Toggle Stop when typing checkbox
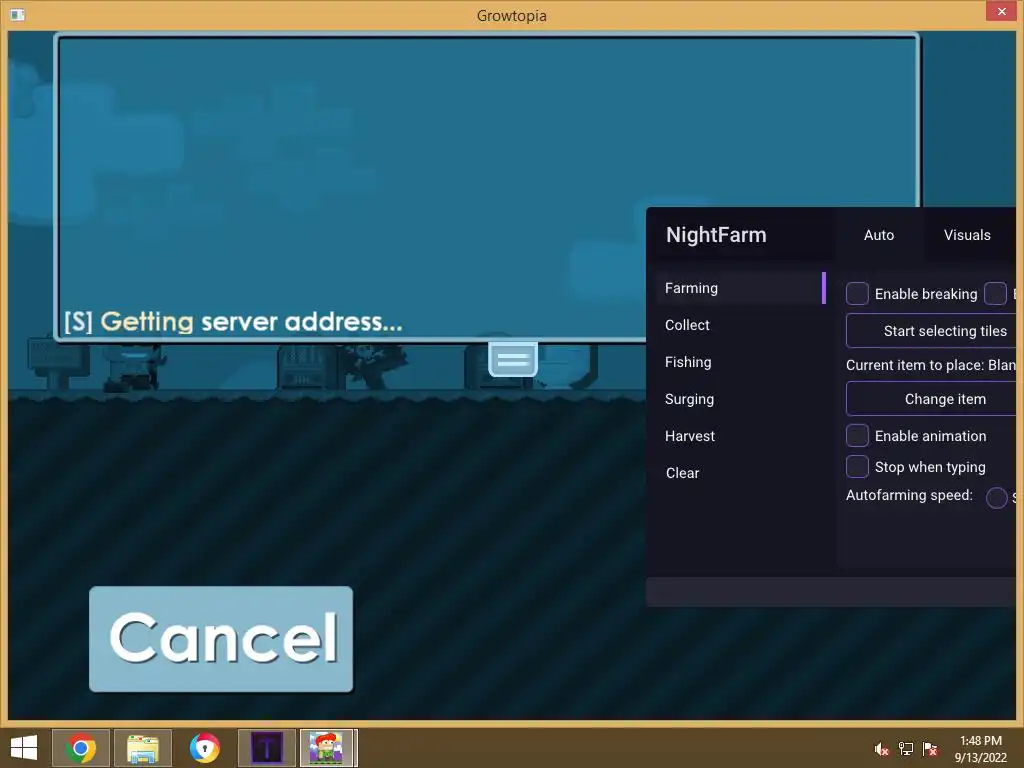Screen dimensions: 1024x768 tap(857, 467)
